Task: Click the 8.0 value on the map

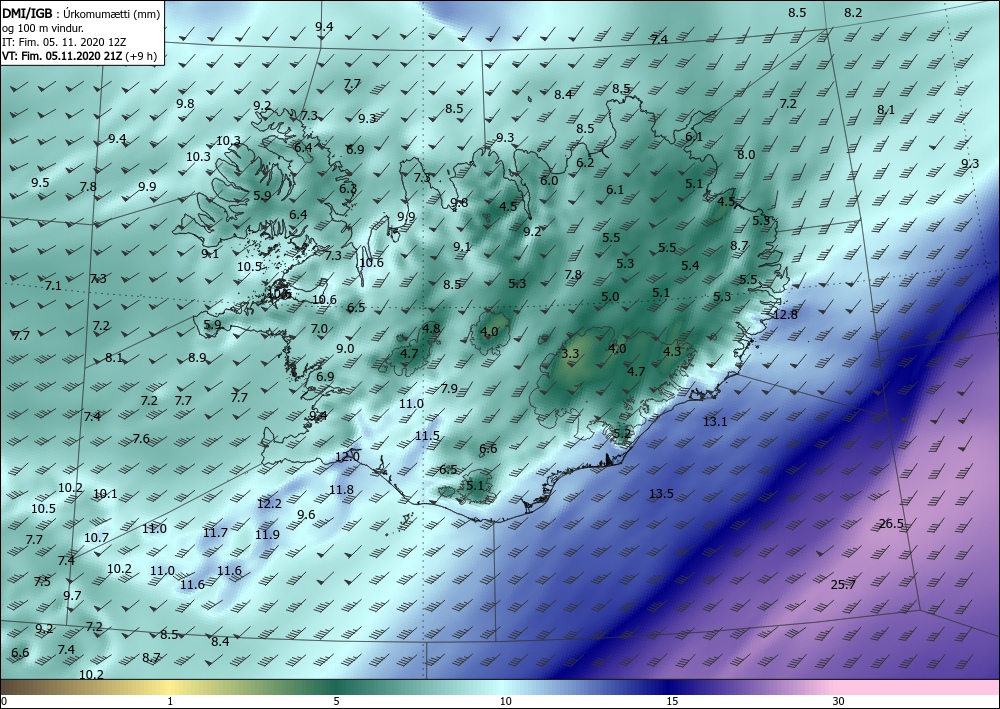Action: coord(746,154)
